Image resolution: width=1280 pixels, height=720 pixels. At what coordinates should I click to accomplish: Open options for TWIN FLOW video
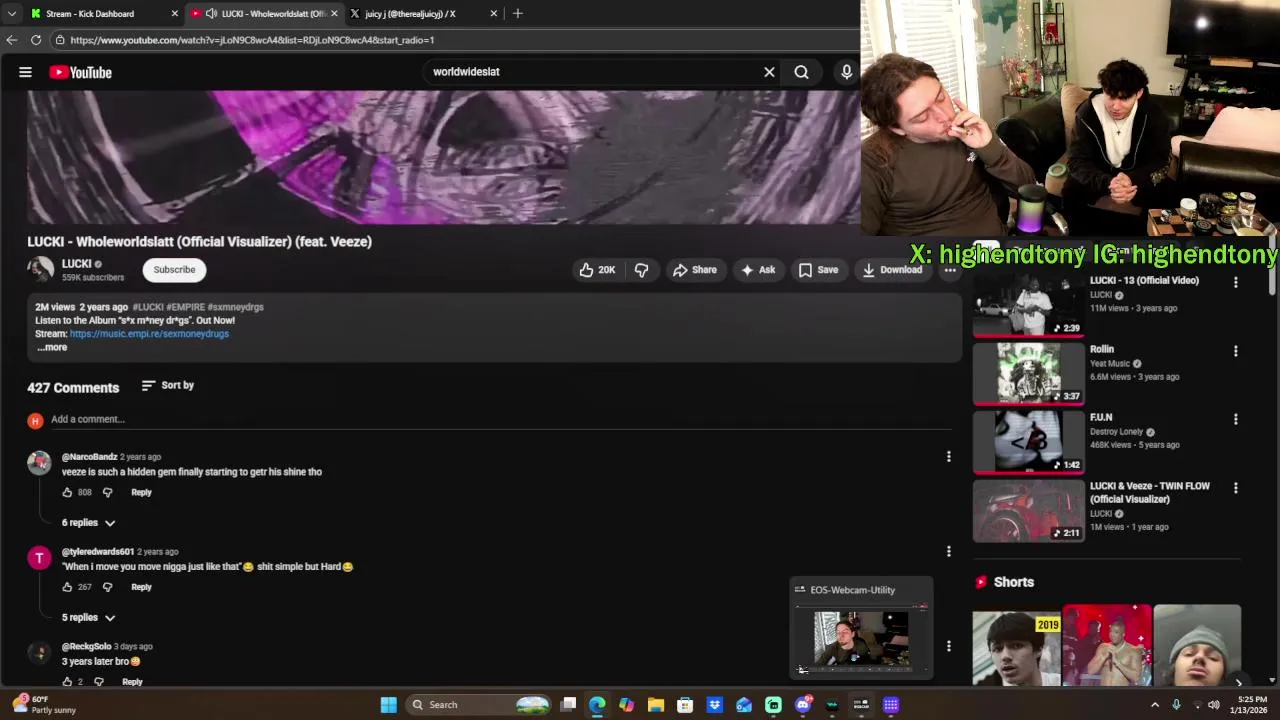[x=1235, y=488]
